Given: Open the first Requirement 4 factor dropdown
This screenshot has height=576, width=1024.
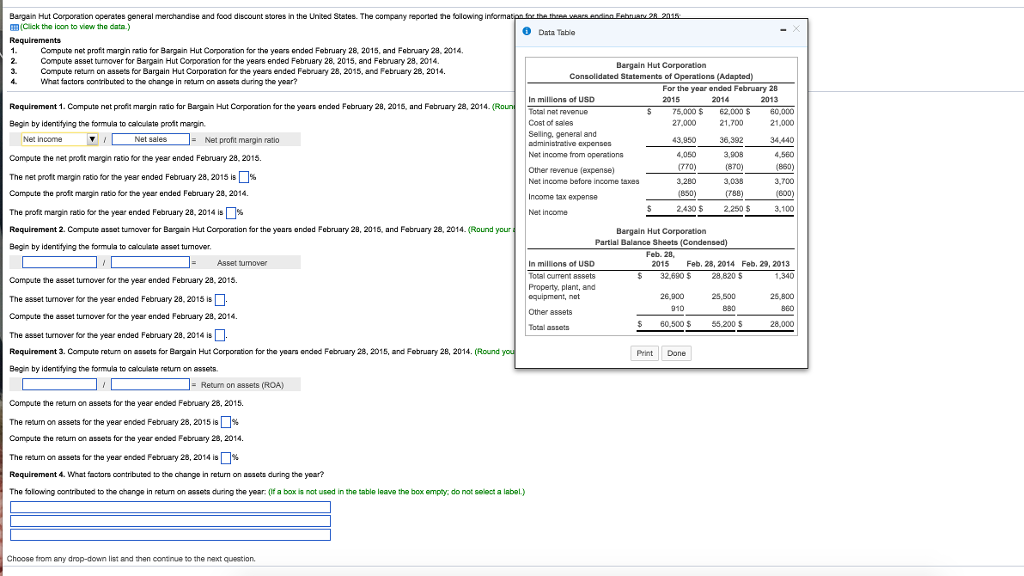Looking at the screenshot, I should click(170, 507).
